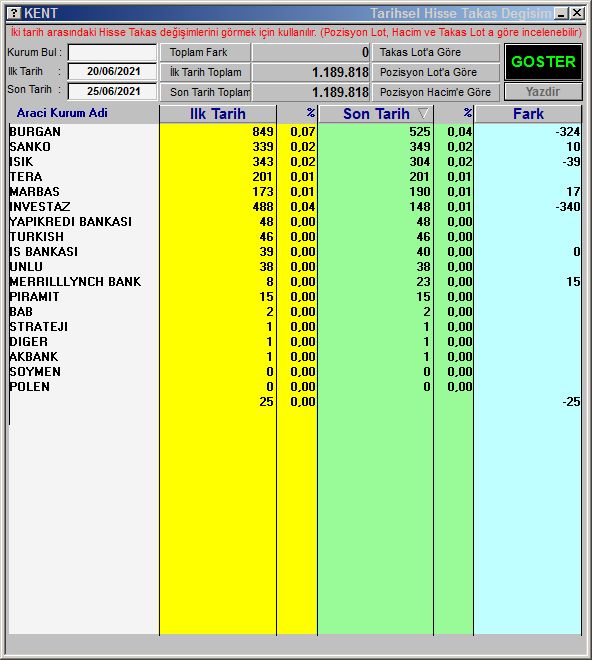
Task: Select the TERA row
Action: [x=295, y=177]
